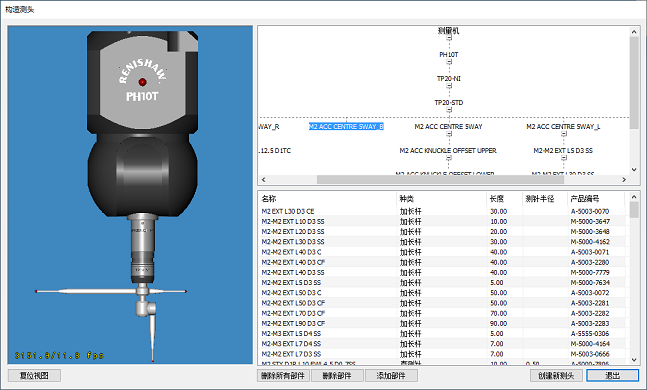This screenshot has width=647, height=390.
Task: Select the M2-M2 EXT L50 D3 C row
Action: [442, 293]
